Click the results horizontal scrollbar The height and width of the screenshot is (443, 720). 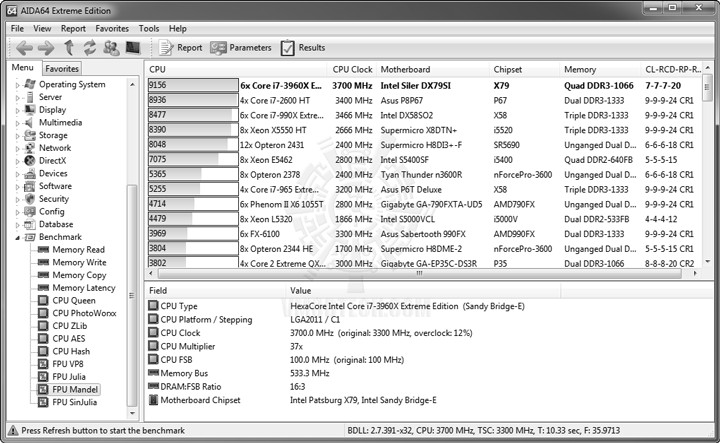[419, 273]
